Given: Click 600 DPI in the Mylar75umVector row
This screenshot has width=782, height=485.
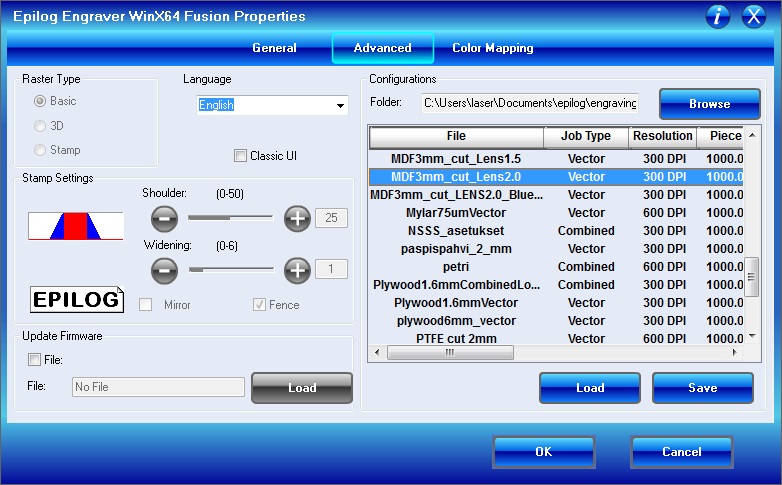Looking at the screenshot, I should (x=664, y=213).
